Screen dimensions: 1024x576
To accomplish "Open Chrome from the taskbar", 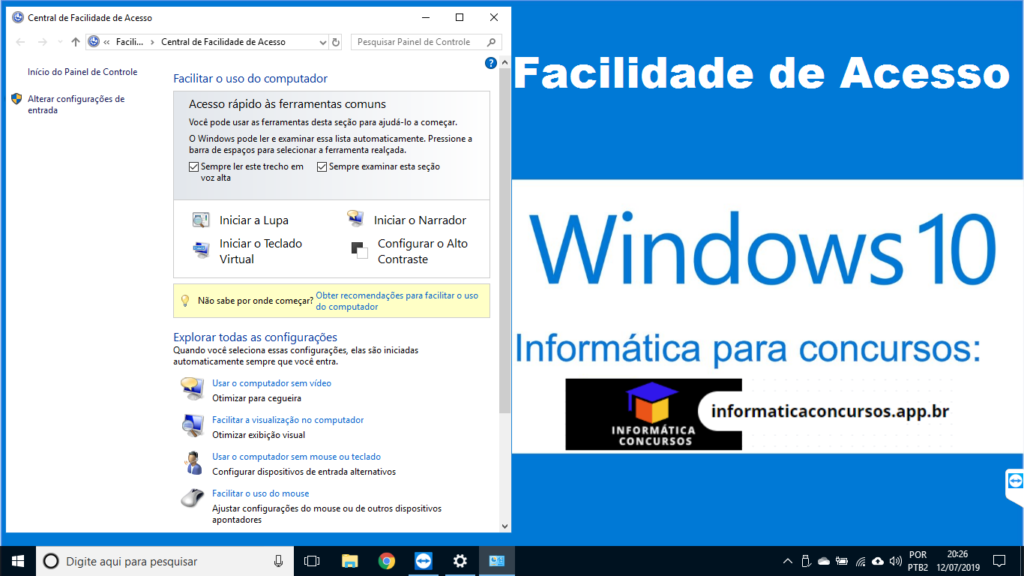I will tap(387, 561).
